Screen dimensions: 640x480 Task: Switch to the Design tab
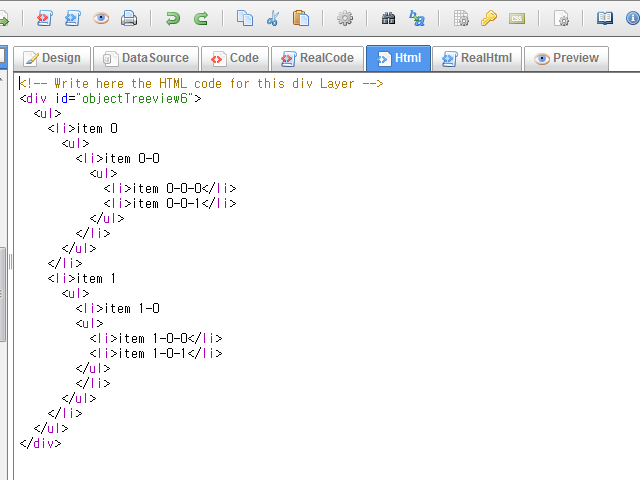pos(51,59)
